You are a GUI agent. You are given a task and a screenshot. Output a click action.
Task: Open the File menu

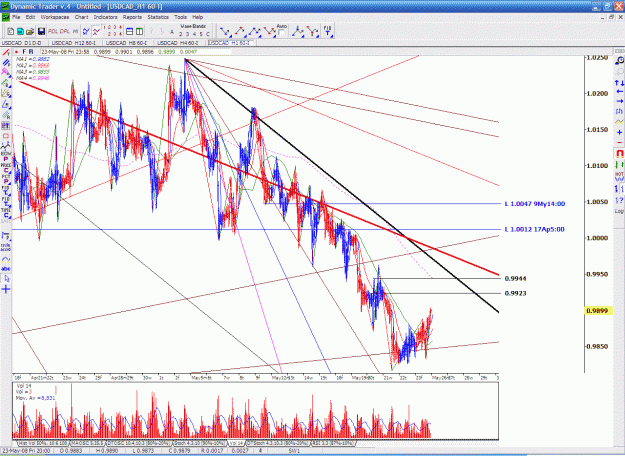point(16,17)
